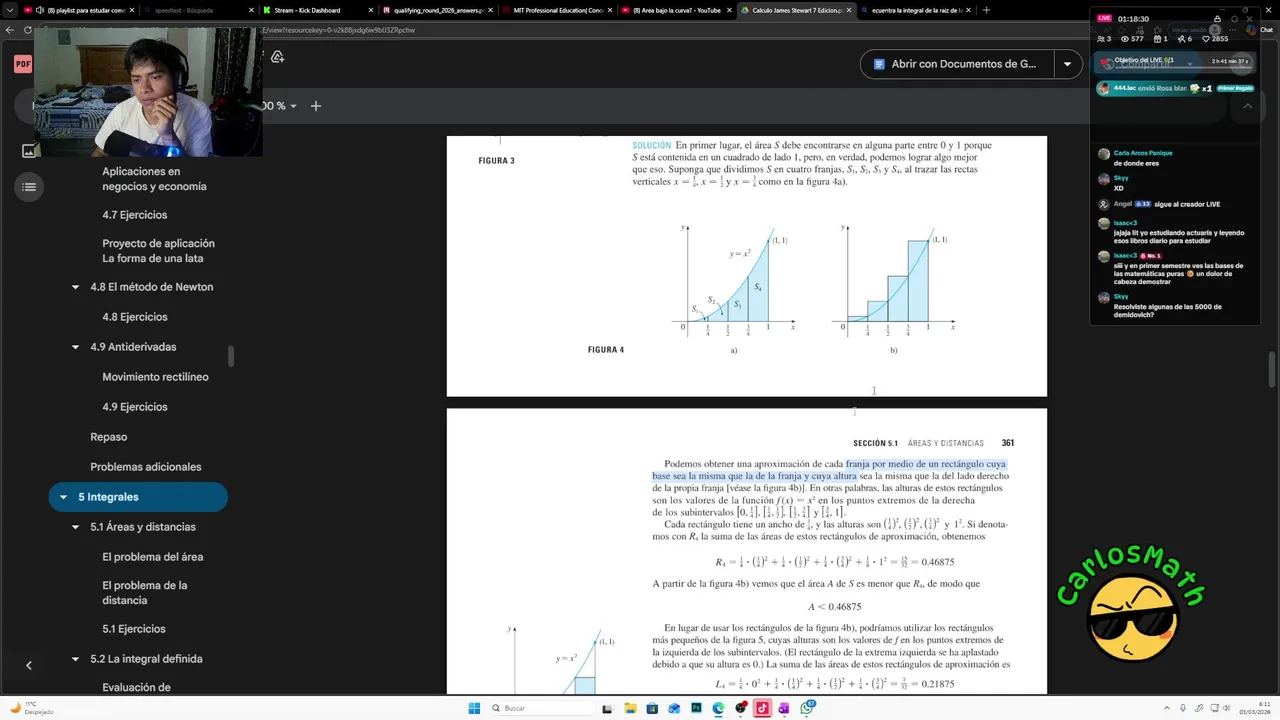Open Microsoft Store from the taskbar
Image resolution: width=1280 pixels, height=720 pixels.
pos(652,708)
